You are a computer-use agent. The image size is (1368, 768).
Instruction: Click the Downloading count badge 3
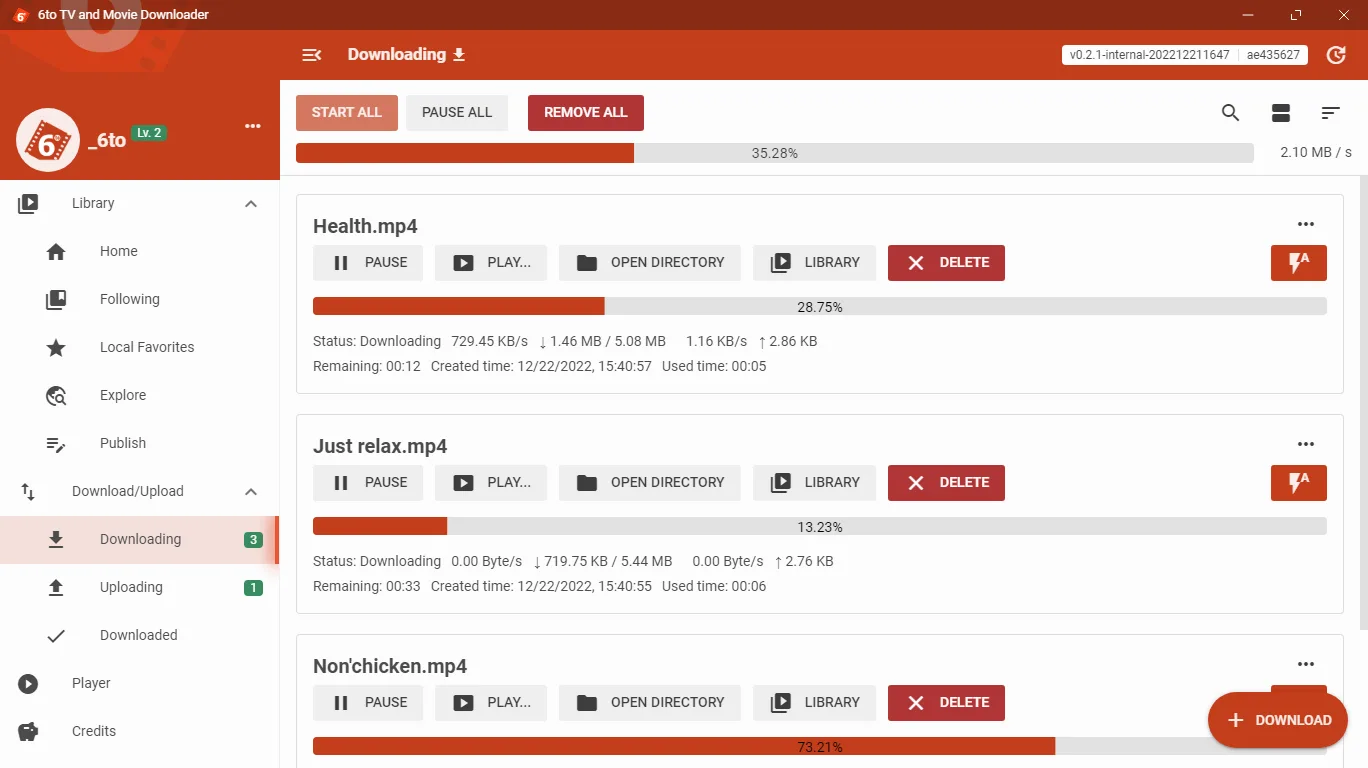tap(254, 540)
